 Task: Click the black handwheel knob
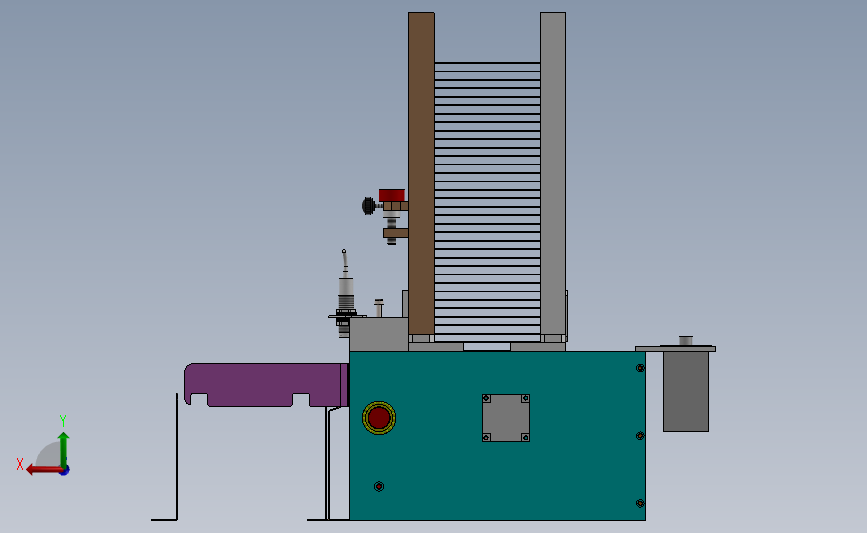pos(368,206)
